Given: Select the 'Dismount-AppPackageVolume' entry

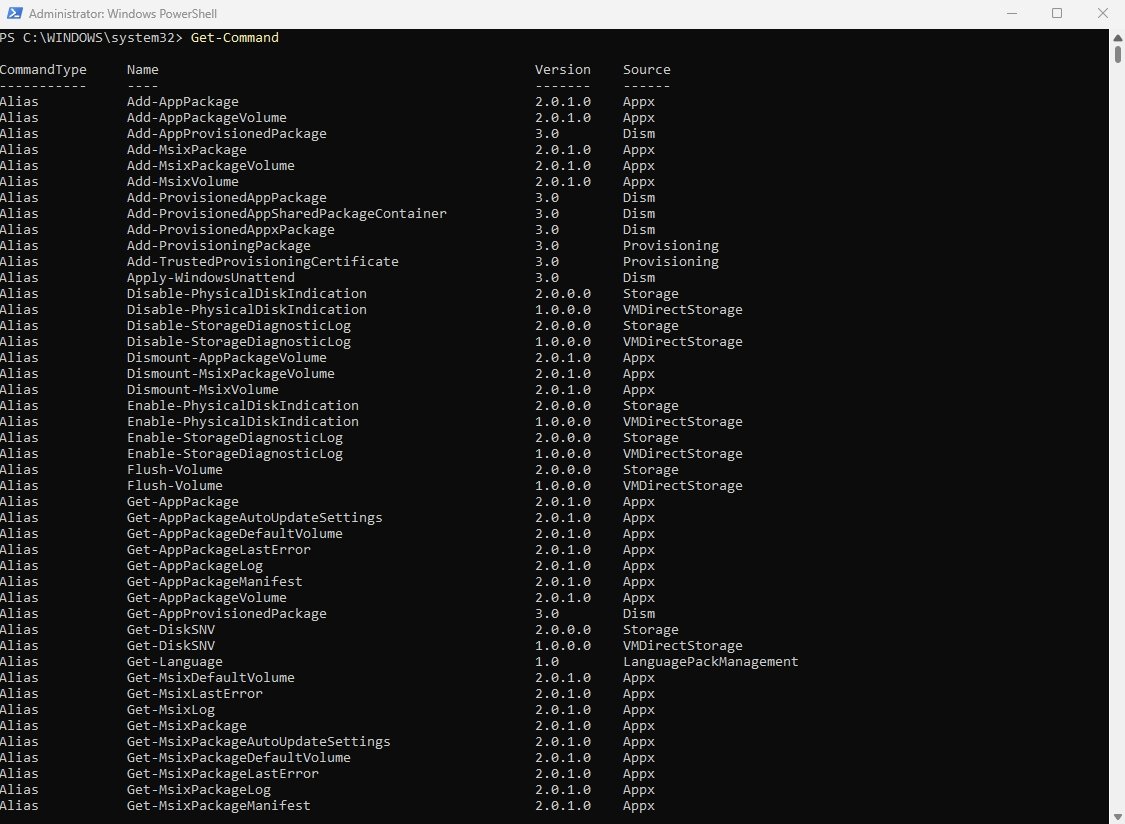Looking at the screenshot, I should click(x=227, y=357).
